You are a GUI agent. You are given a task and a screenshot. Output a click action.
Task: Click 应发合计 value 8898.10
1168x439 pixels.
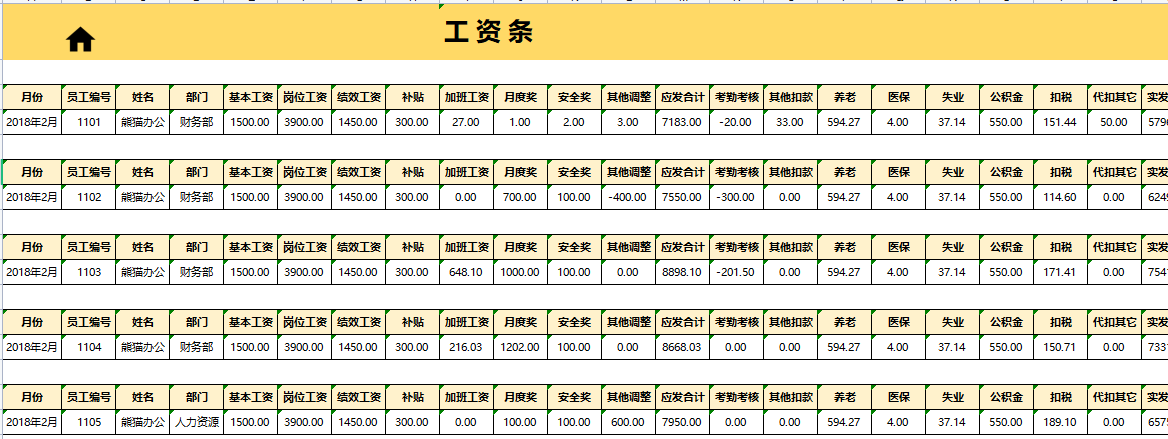coord(682,272)
